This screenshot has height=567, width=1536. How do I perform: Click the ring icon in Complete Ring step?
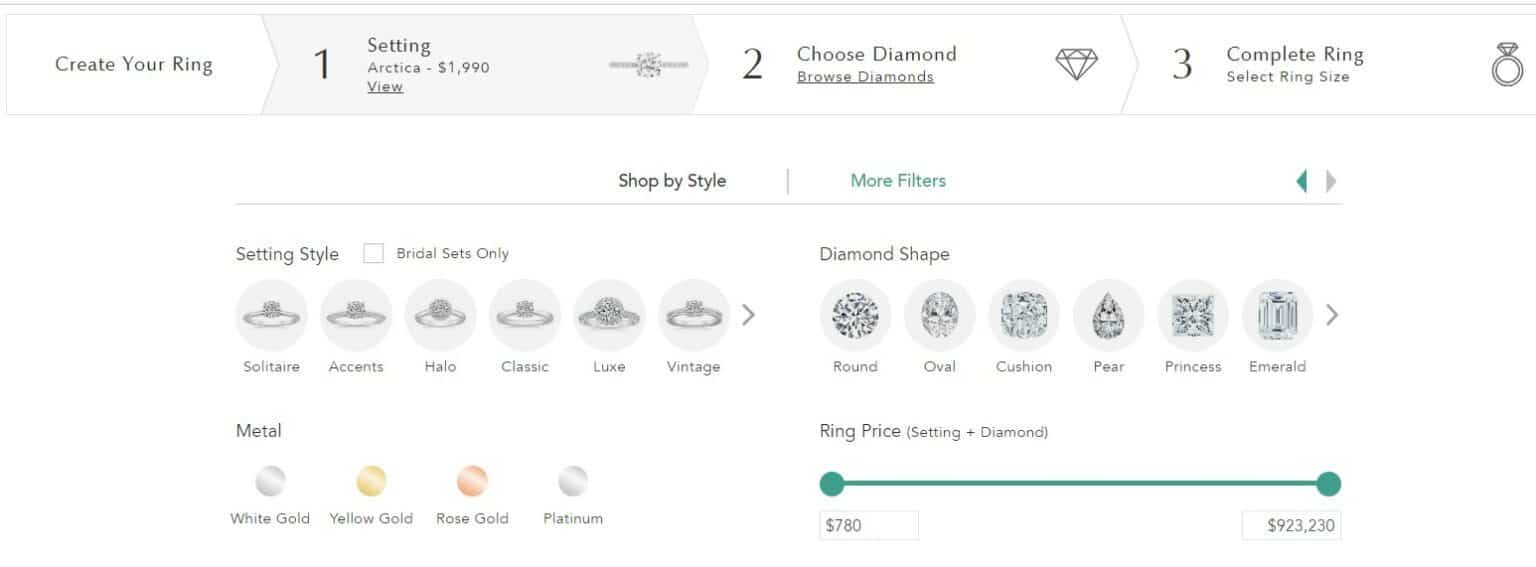point(1506,65)
